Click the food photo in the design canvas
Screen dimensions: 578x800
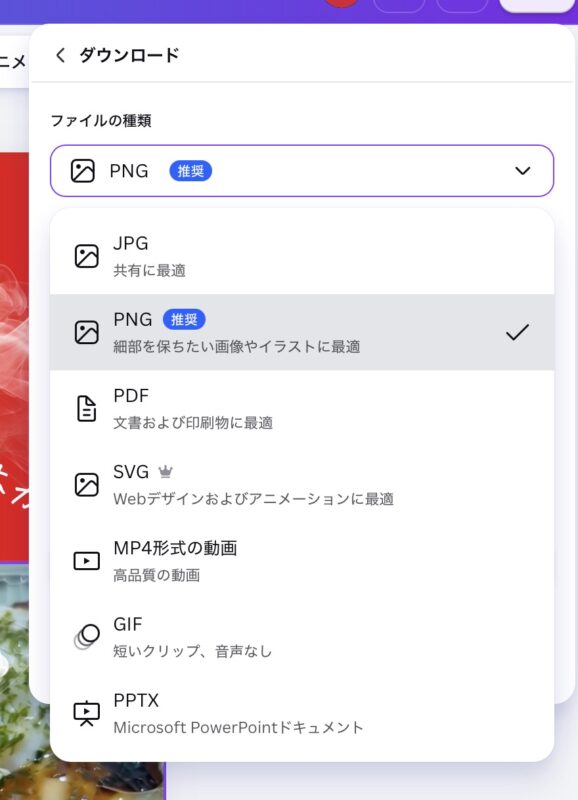pos(23,681)
